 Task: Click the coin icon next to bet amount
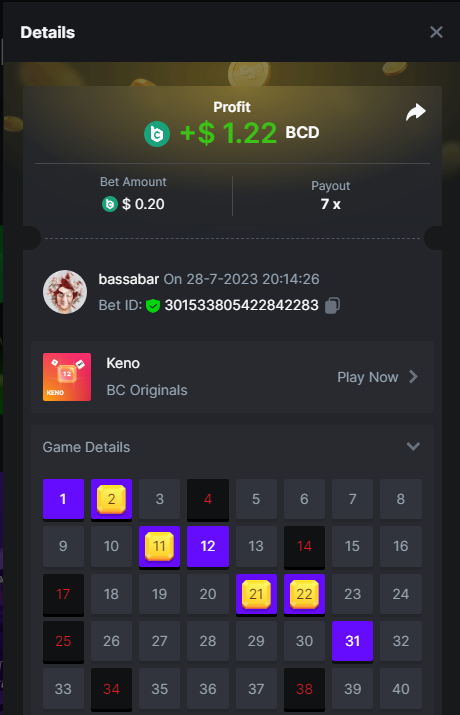[110, 204]
